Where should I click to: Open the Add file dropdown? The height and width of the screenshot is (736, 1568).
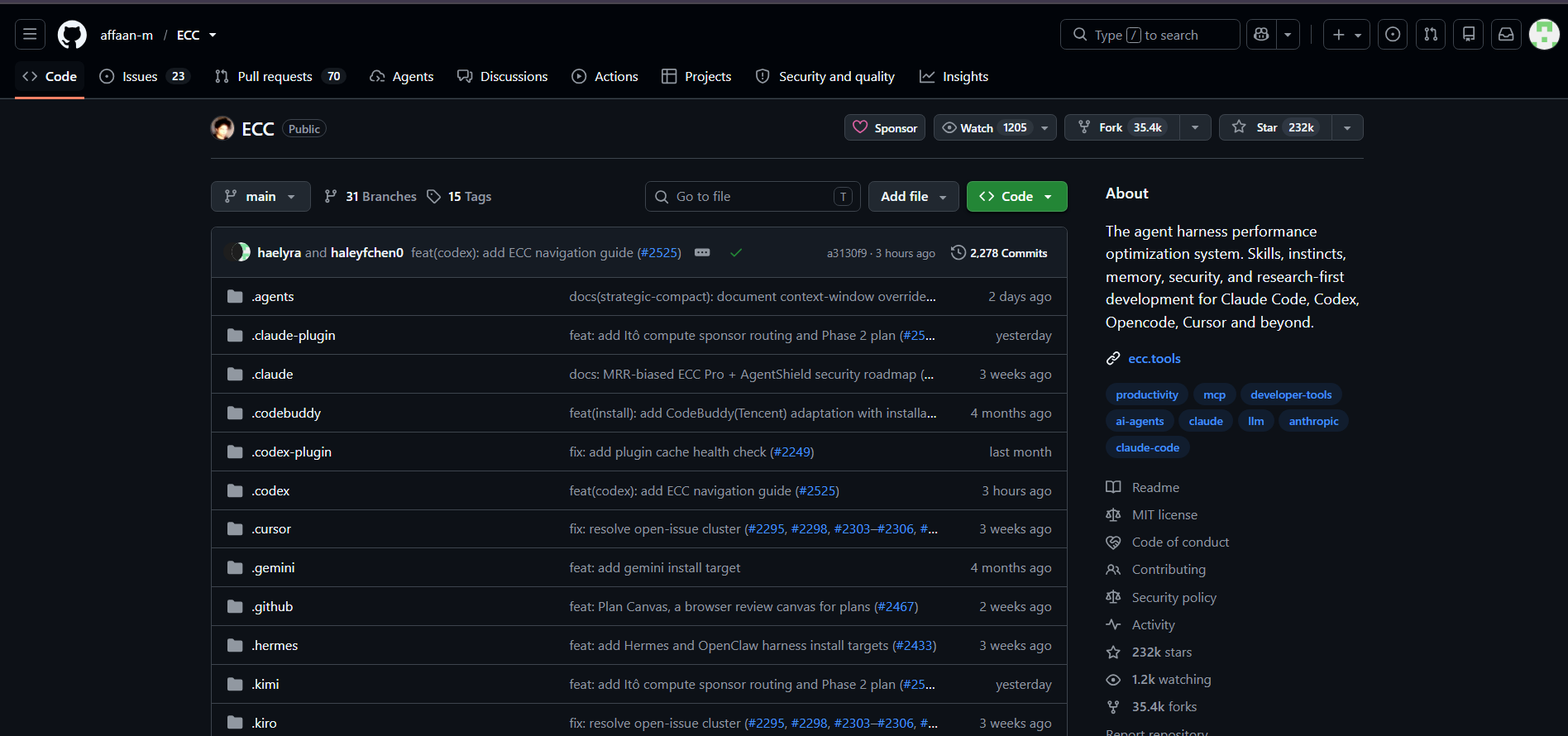coord(913,196)
